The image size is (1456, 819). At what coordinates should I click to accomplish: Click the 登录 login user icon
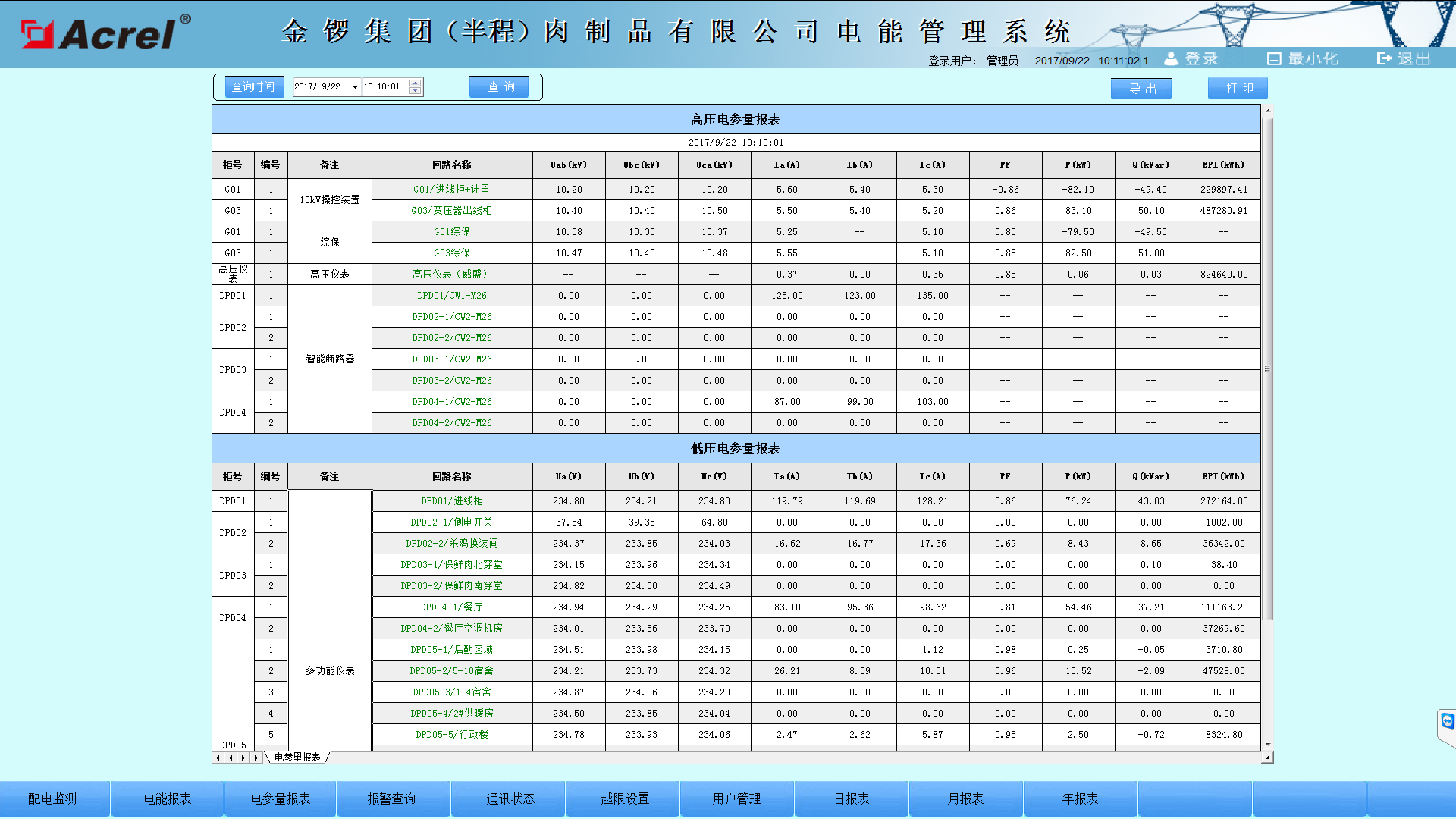(1172, 58)
